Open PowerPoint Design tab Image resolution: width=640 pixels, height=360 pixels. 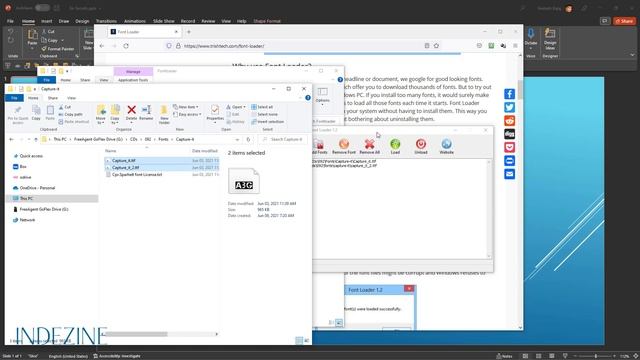point(82,21)
